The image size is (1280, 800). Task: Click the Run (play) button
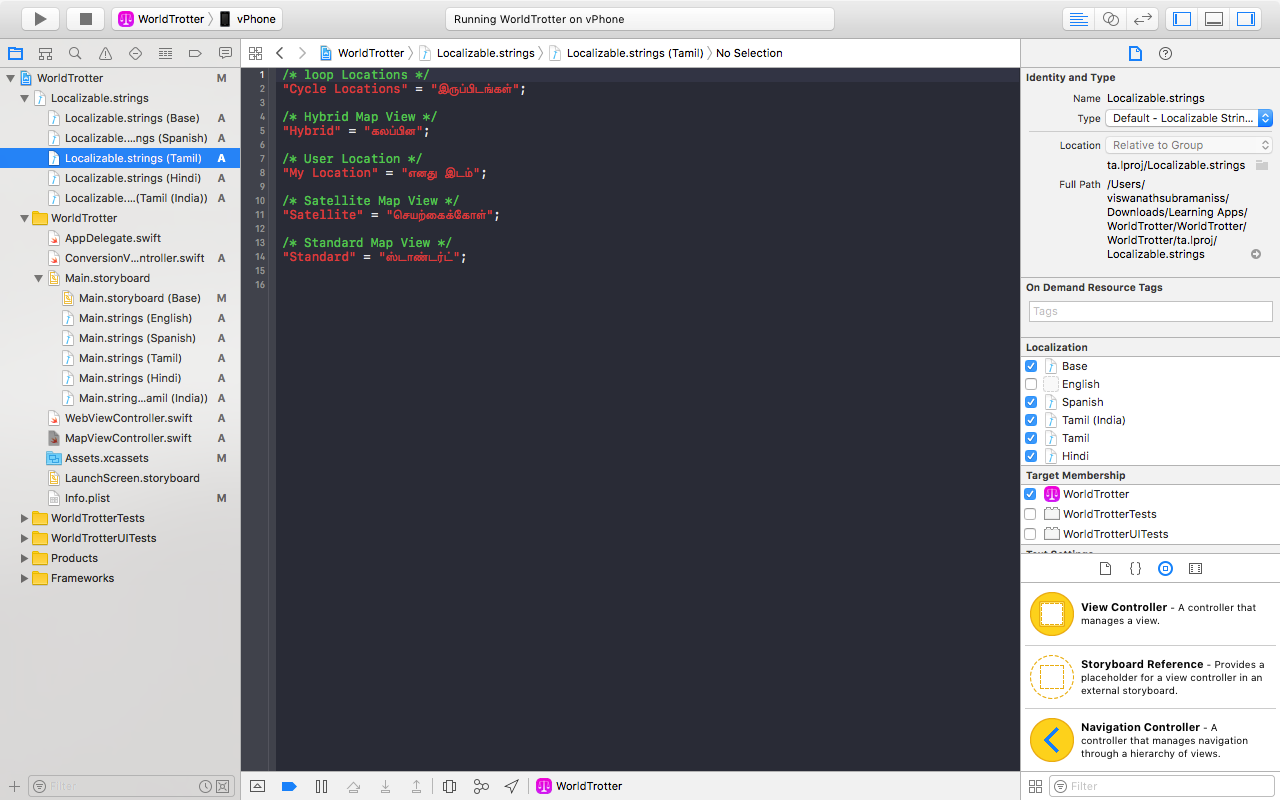point(40,19)
